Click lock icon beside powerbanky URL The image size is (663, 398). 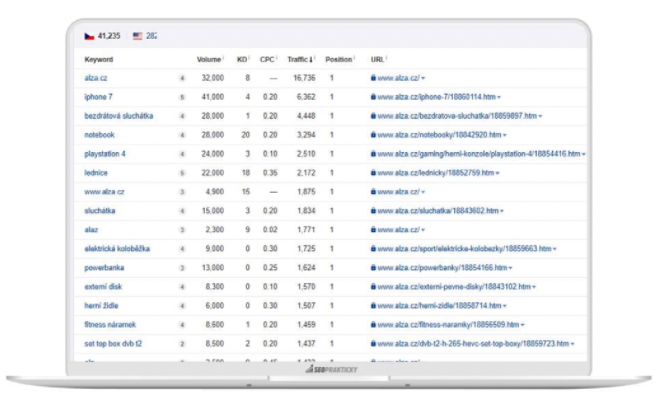coord(373,268)
